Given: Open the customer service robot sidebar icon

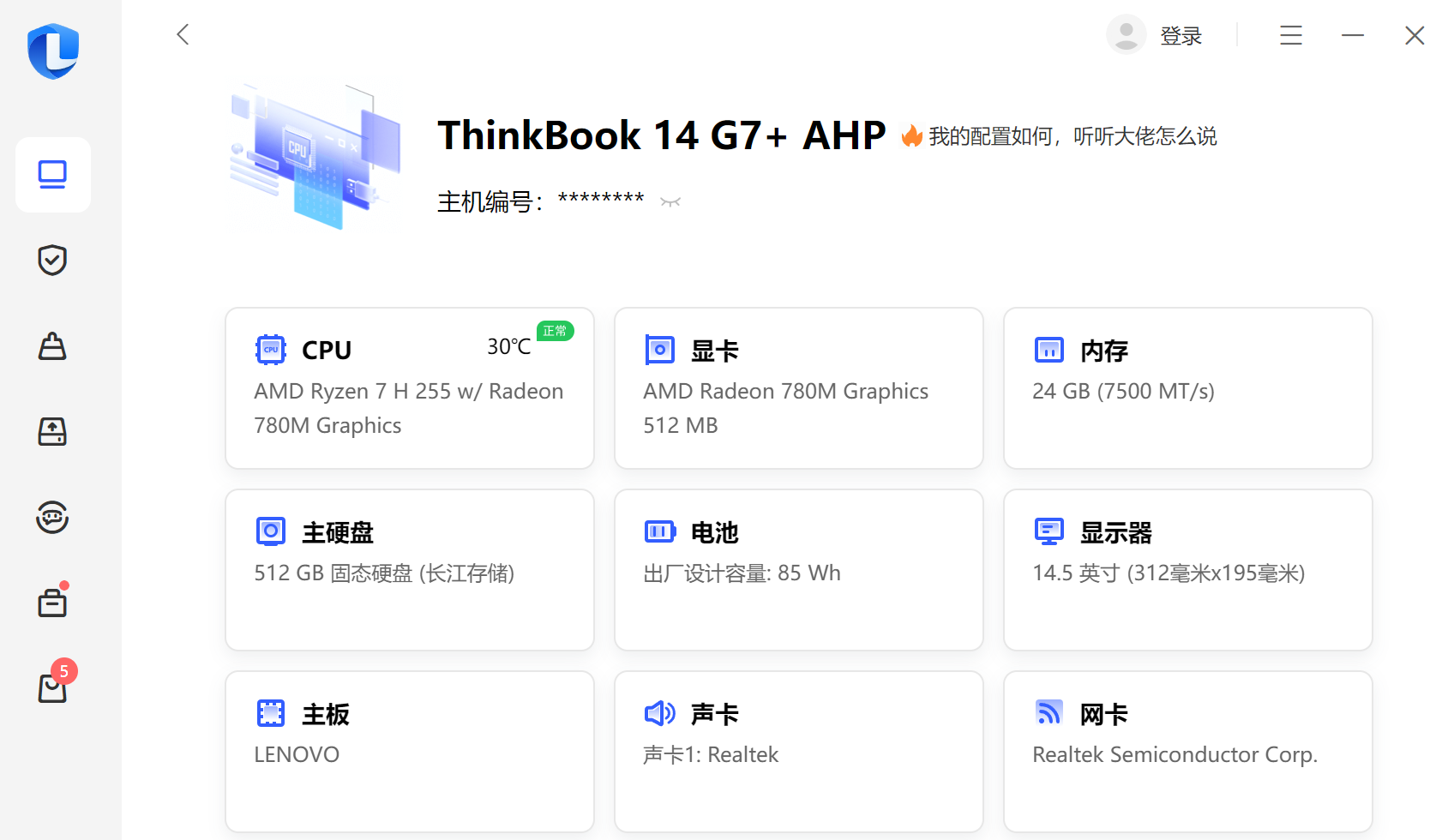Looking at the screenshot, I should [x=53, y=518].
